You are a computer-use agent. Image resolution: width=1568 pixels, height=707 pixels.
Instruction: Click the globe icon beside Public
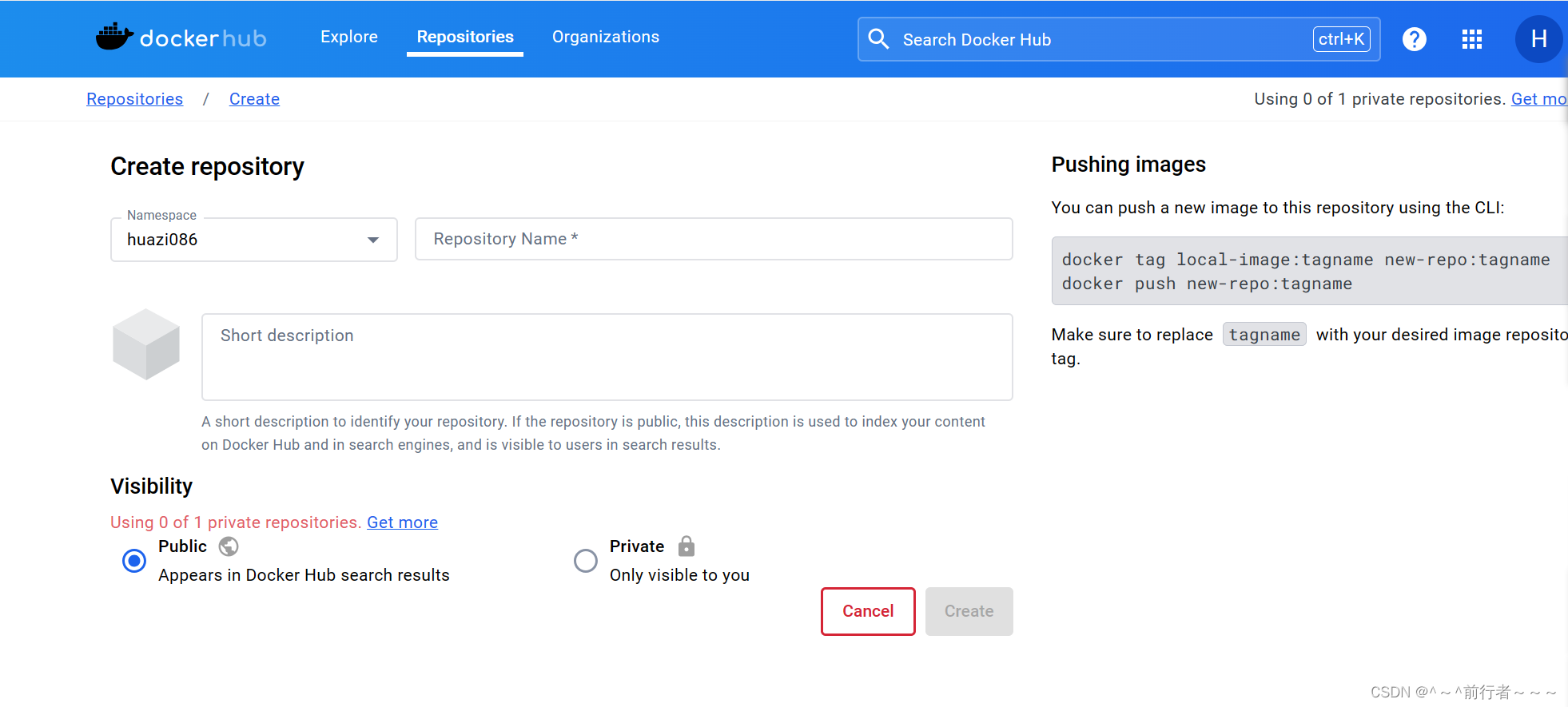tap(229, 546)
